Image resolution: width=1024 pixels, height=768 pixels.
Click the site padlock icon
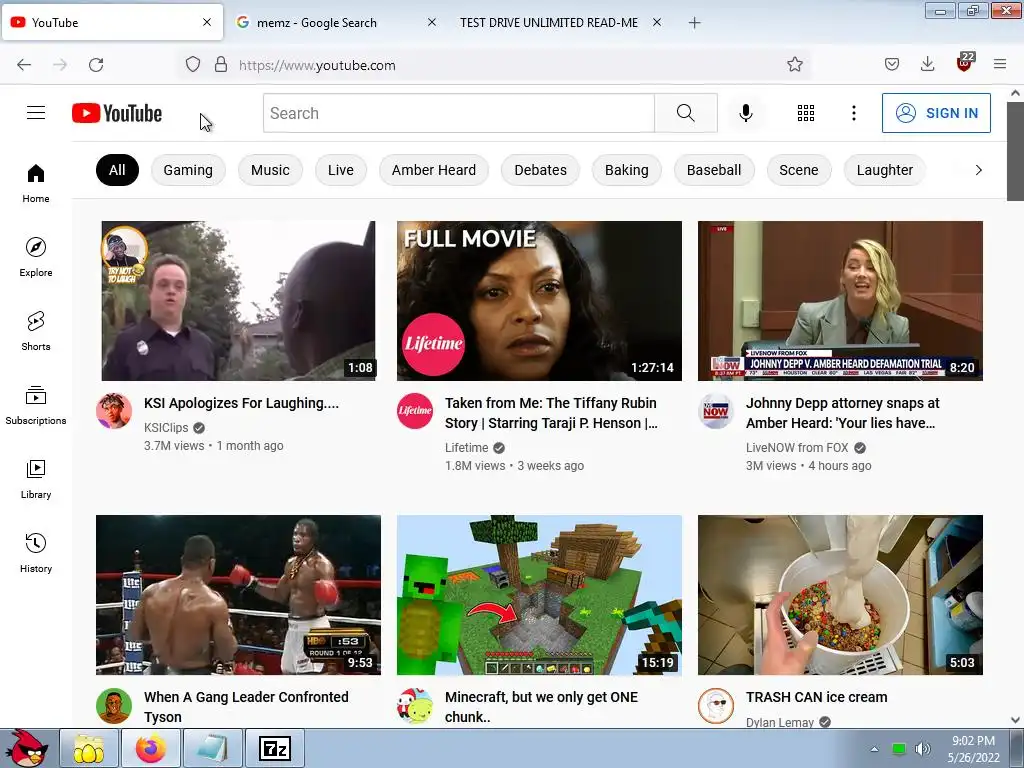coord(221,65)
